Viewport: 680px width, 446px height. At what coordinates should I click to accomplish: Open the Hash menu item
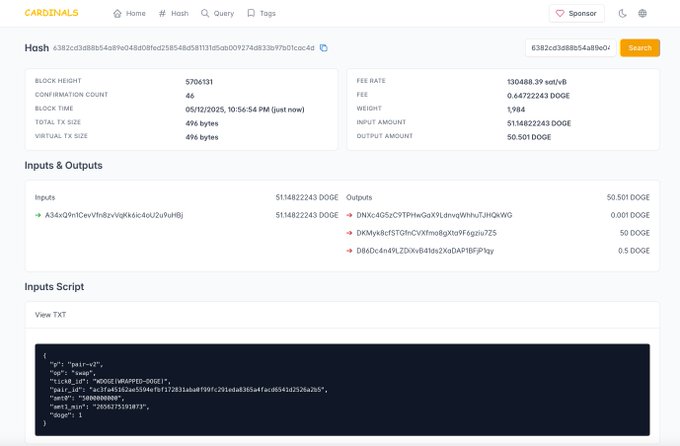[173, 14]
